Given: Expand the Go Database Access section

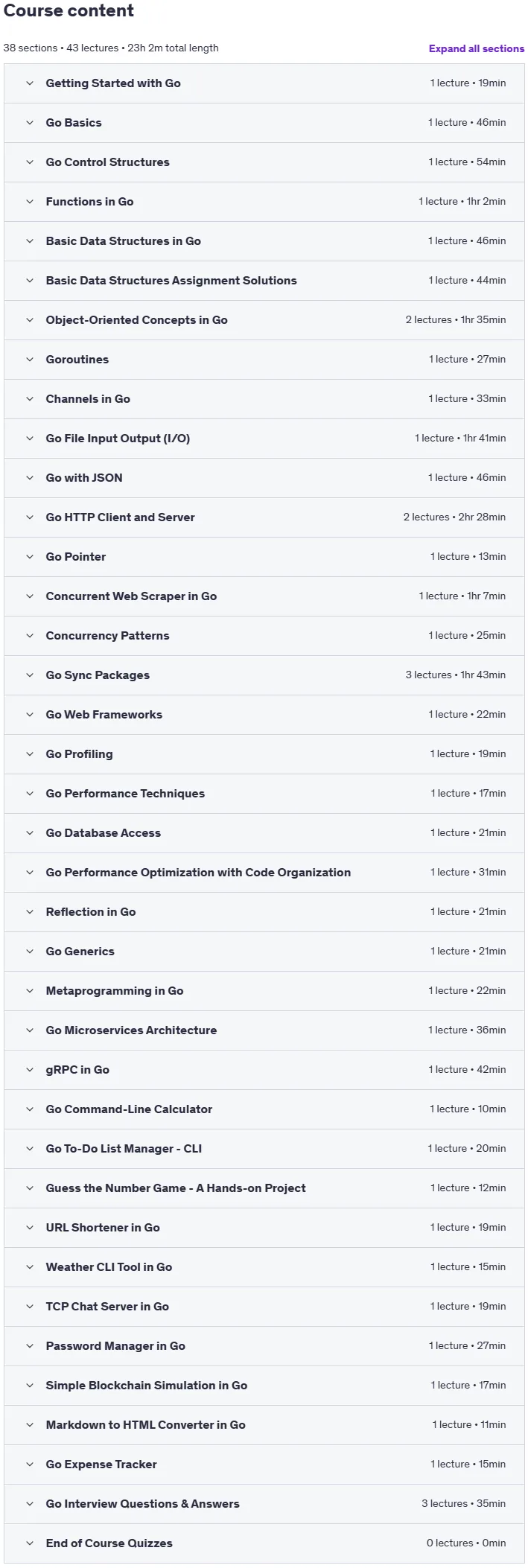Looking at the screenshot, I should (x=264, y=833).
